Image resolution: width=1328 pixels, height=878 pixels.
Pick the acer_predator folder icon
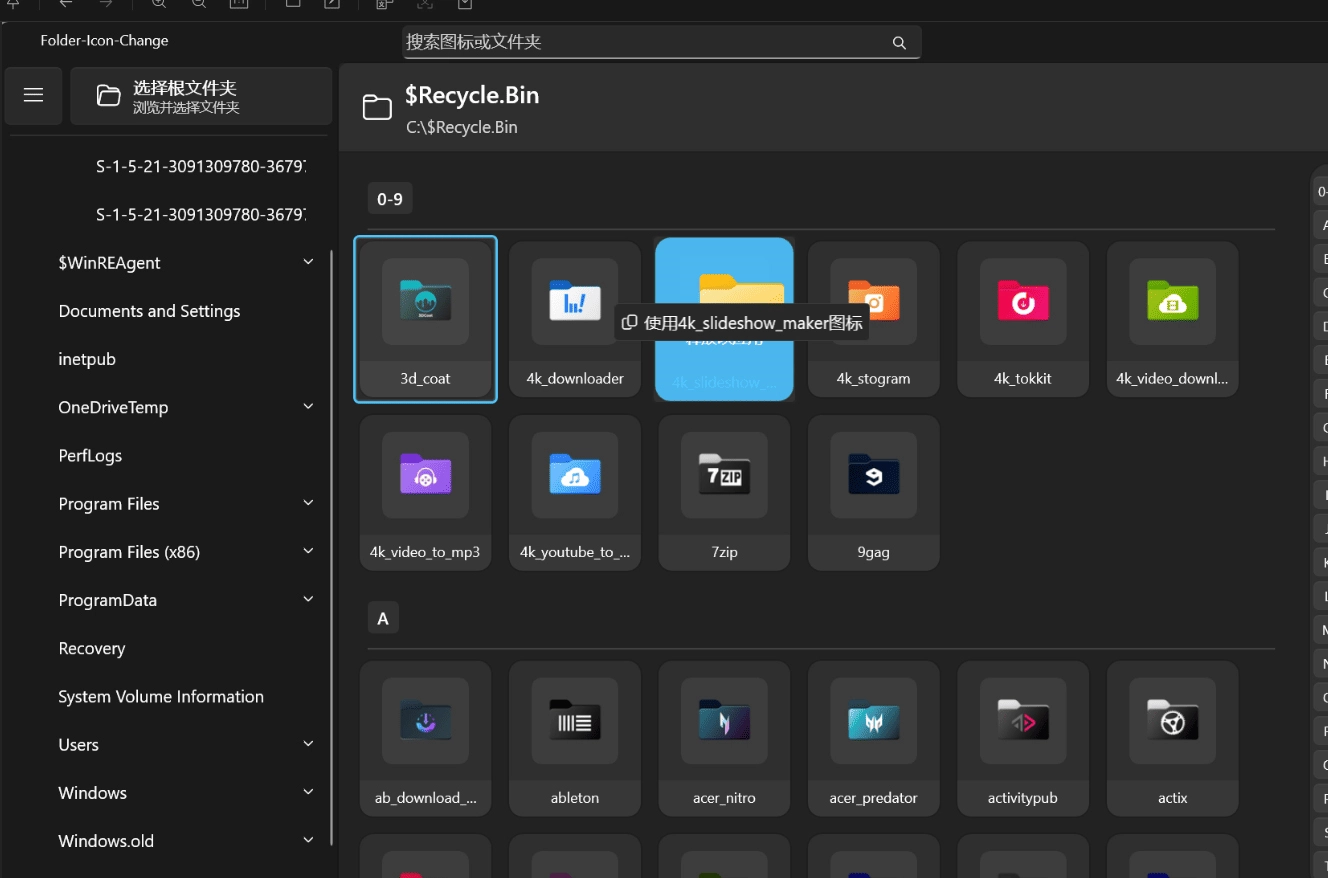click(873, 739)
